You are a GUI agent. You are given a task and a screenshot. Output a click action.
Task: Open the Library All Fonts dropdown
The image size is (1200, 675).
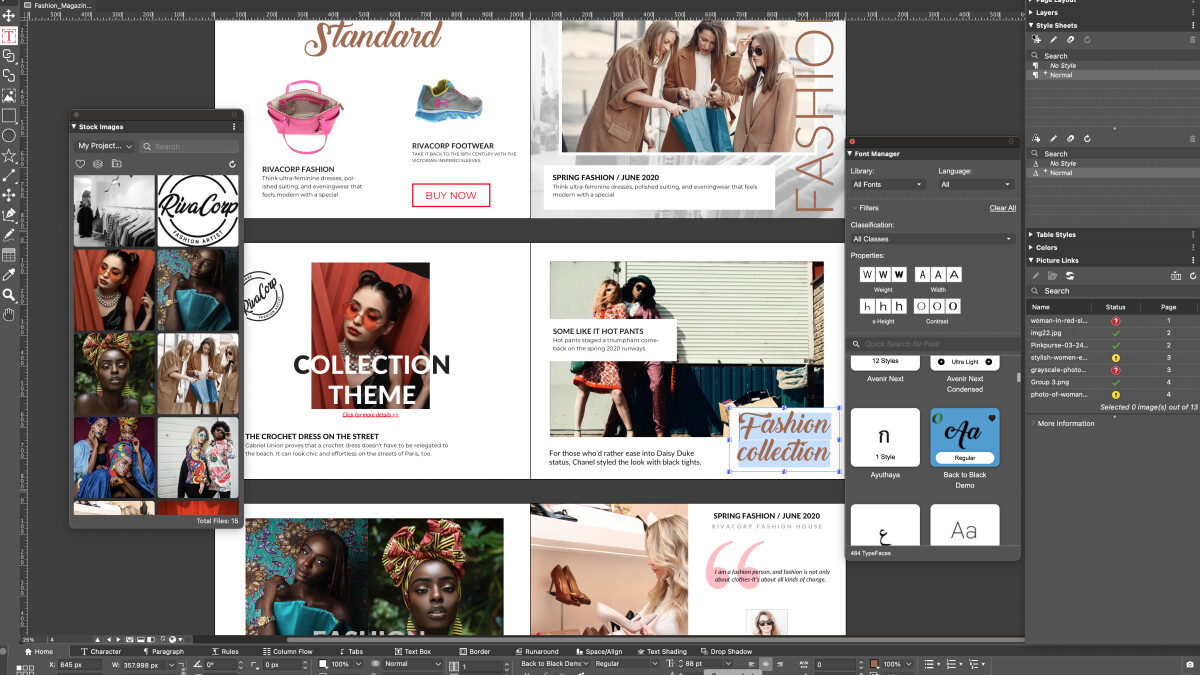(888, 184)
